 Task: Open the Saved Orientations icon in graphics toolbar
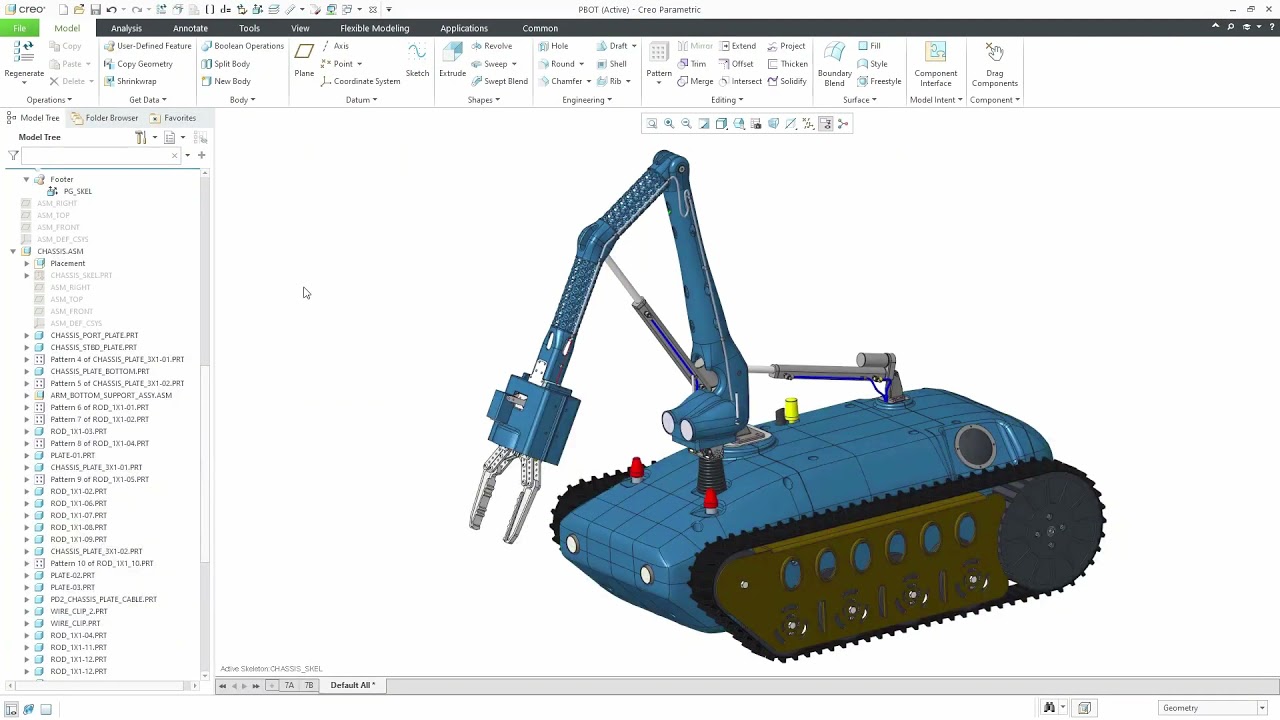coord(739,124)
